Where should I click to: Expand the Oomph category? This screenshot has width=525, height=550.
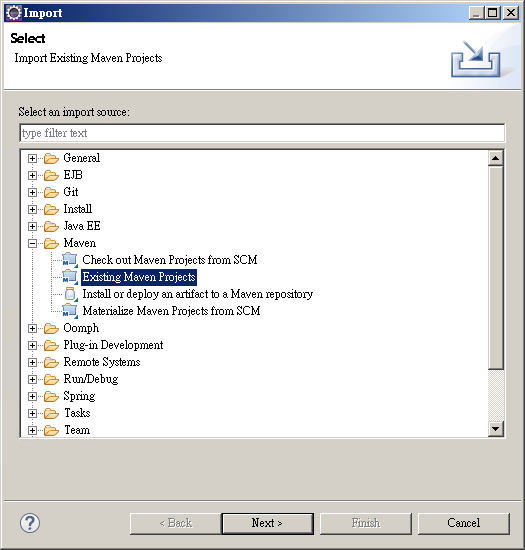click(x=32, y=329)
